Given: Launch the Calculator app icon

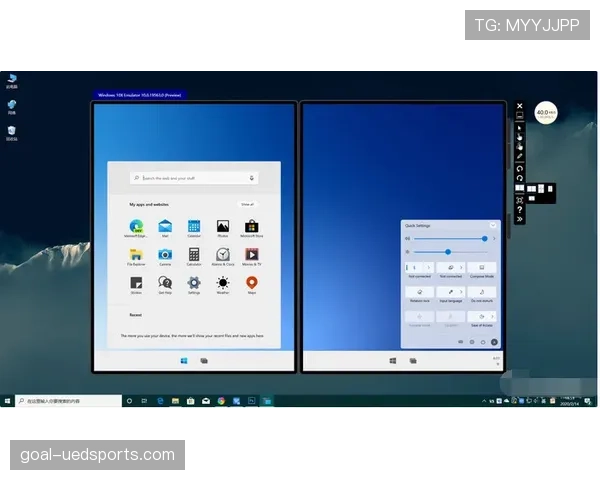Looking at the screenshot, I should point(194,254).
